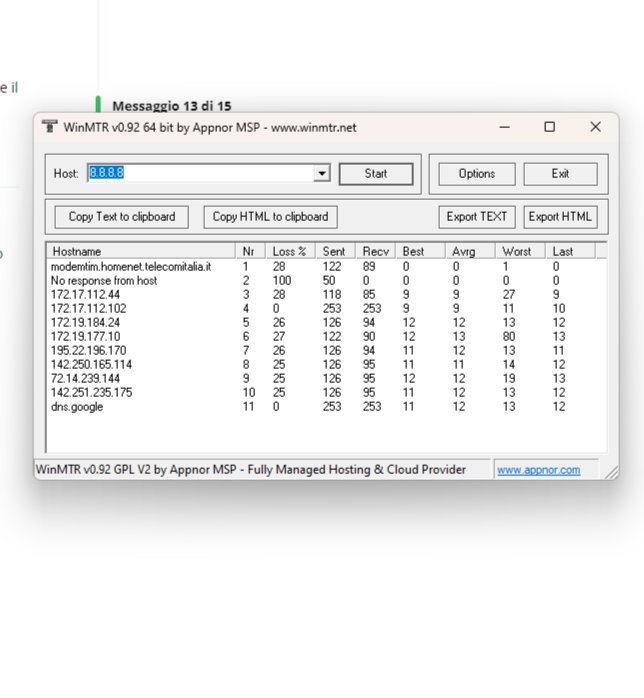Click Copy HTML to clipboard
The image size is (644, 698).
point(270,217)
